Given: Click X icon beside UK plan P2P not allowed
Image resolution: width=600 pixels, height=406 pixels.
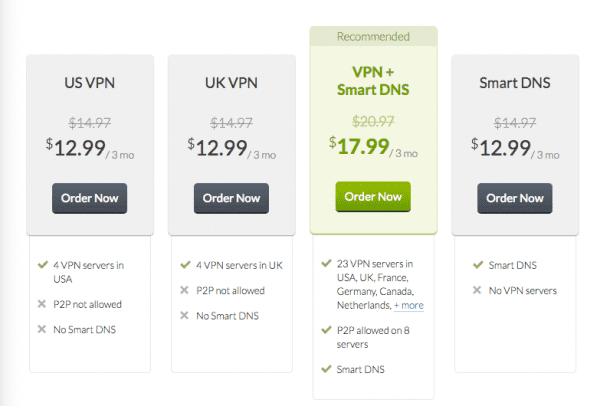Looking at the screenshot, I should (x=184, y=290).
